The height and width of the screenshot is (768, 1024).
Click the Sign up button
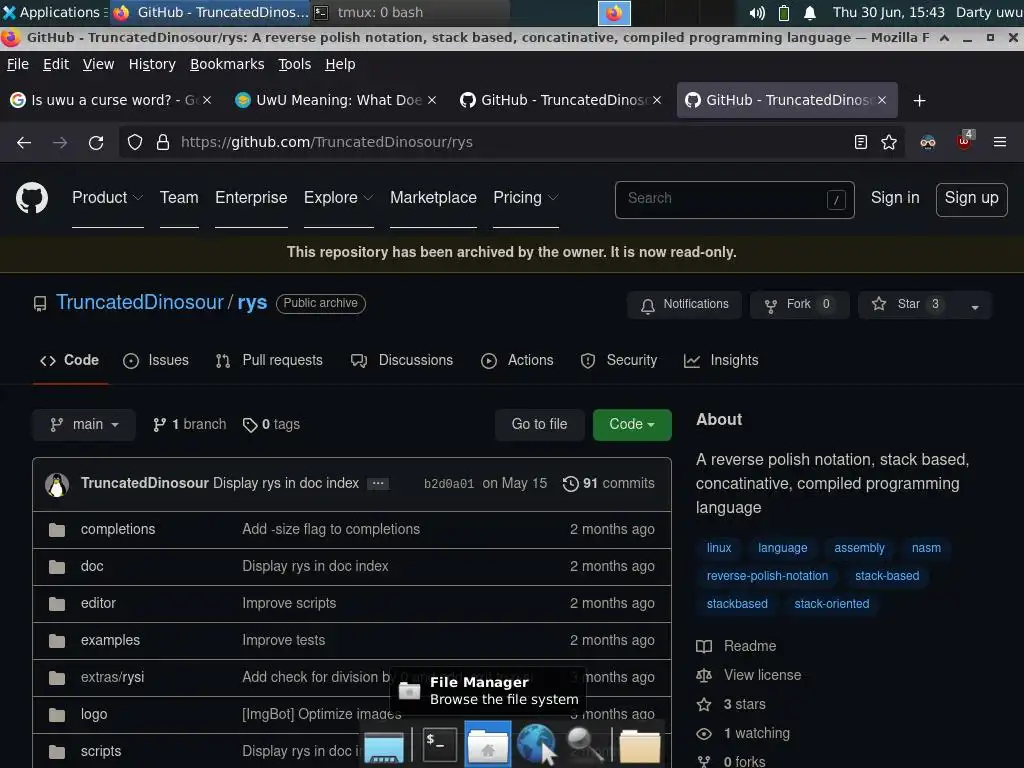[971, 199]
